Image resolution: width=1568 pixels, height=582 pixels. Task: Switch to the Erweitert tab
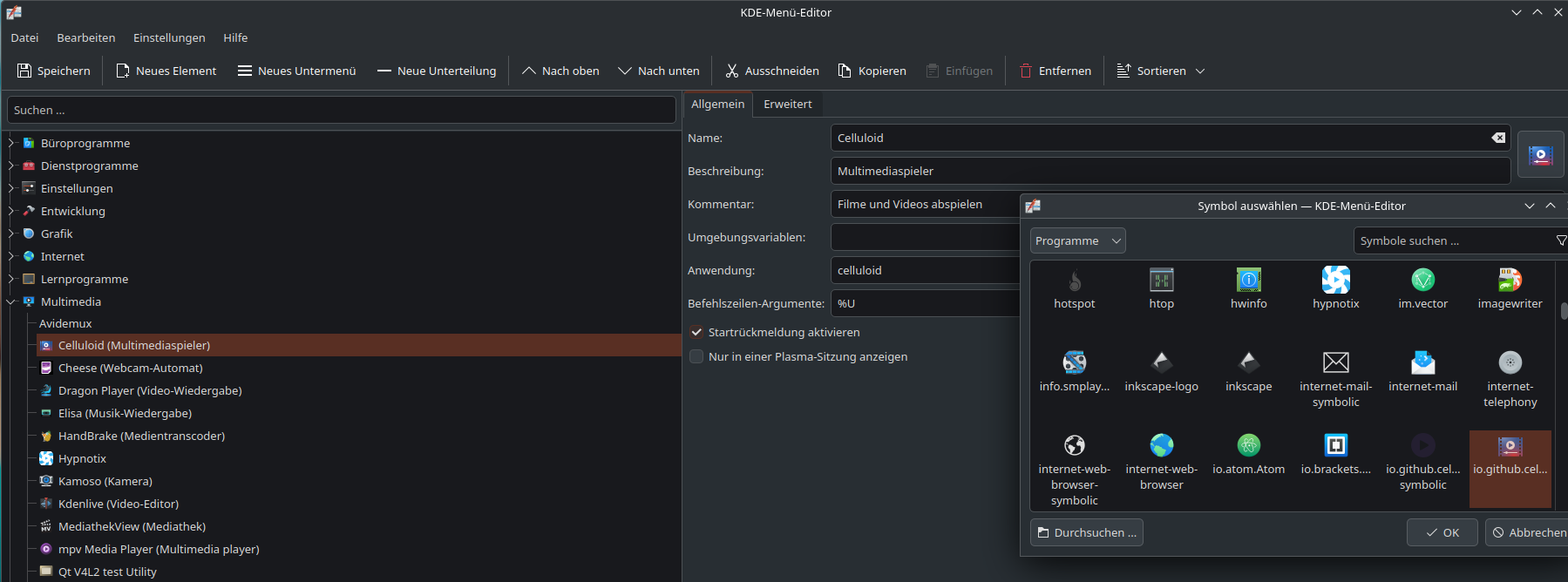787,104
